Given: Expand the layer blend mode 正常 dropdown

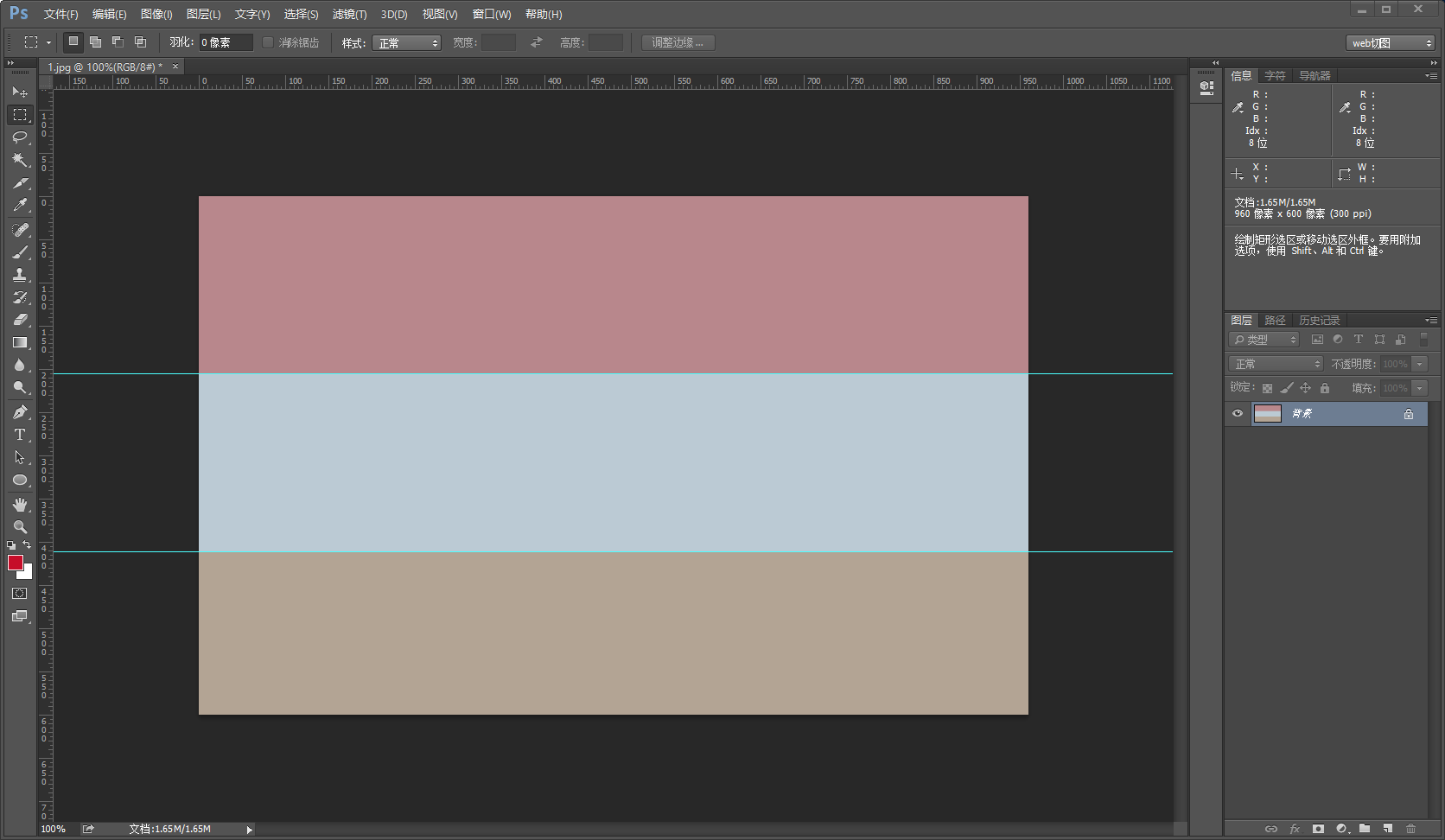Looking at the screenshot, I should (1276, 364).
